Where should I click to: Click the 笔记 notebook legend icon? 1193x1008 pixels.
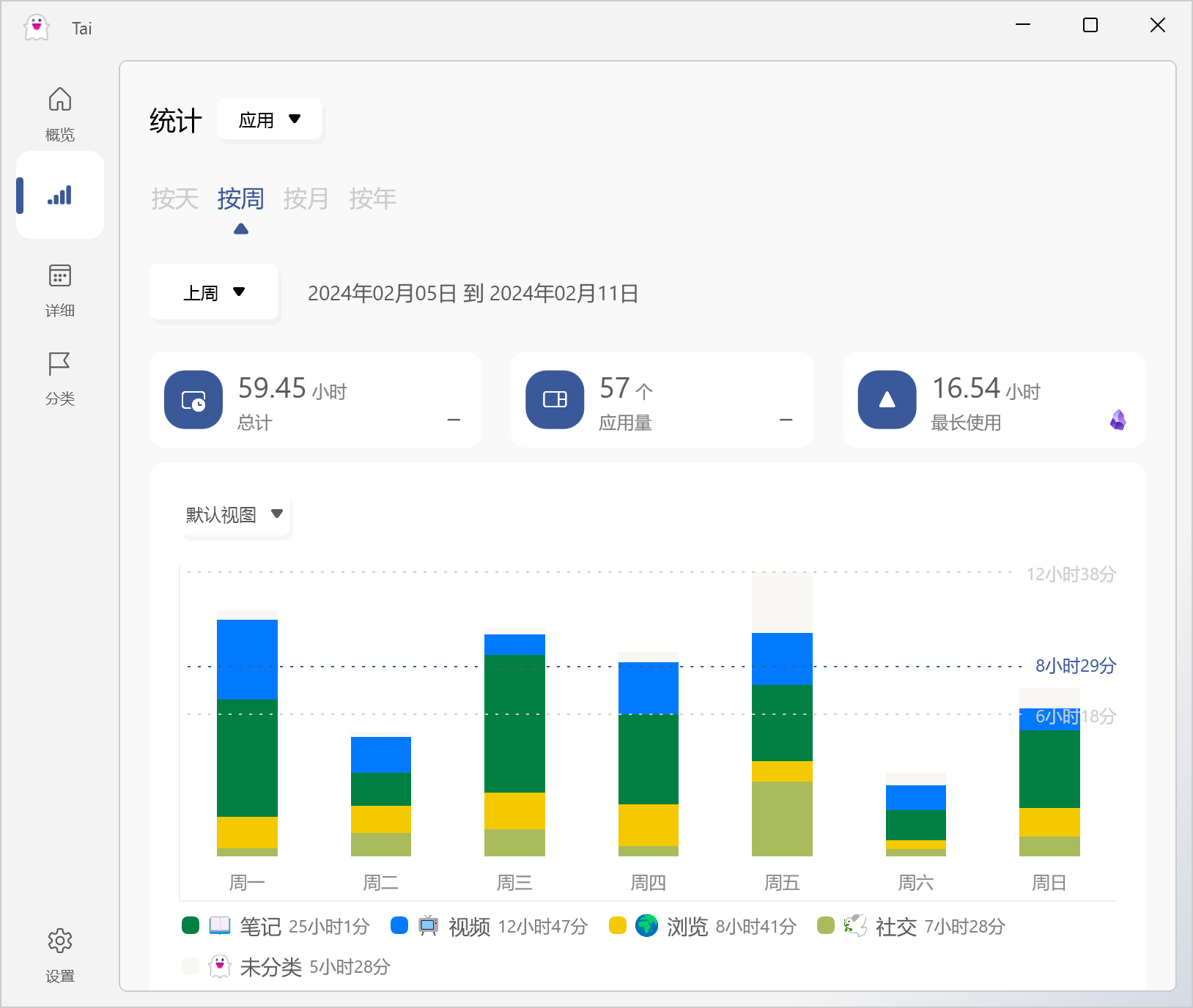[220, 926]
